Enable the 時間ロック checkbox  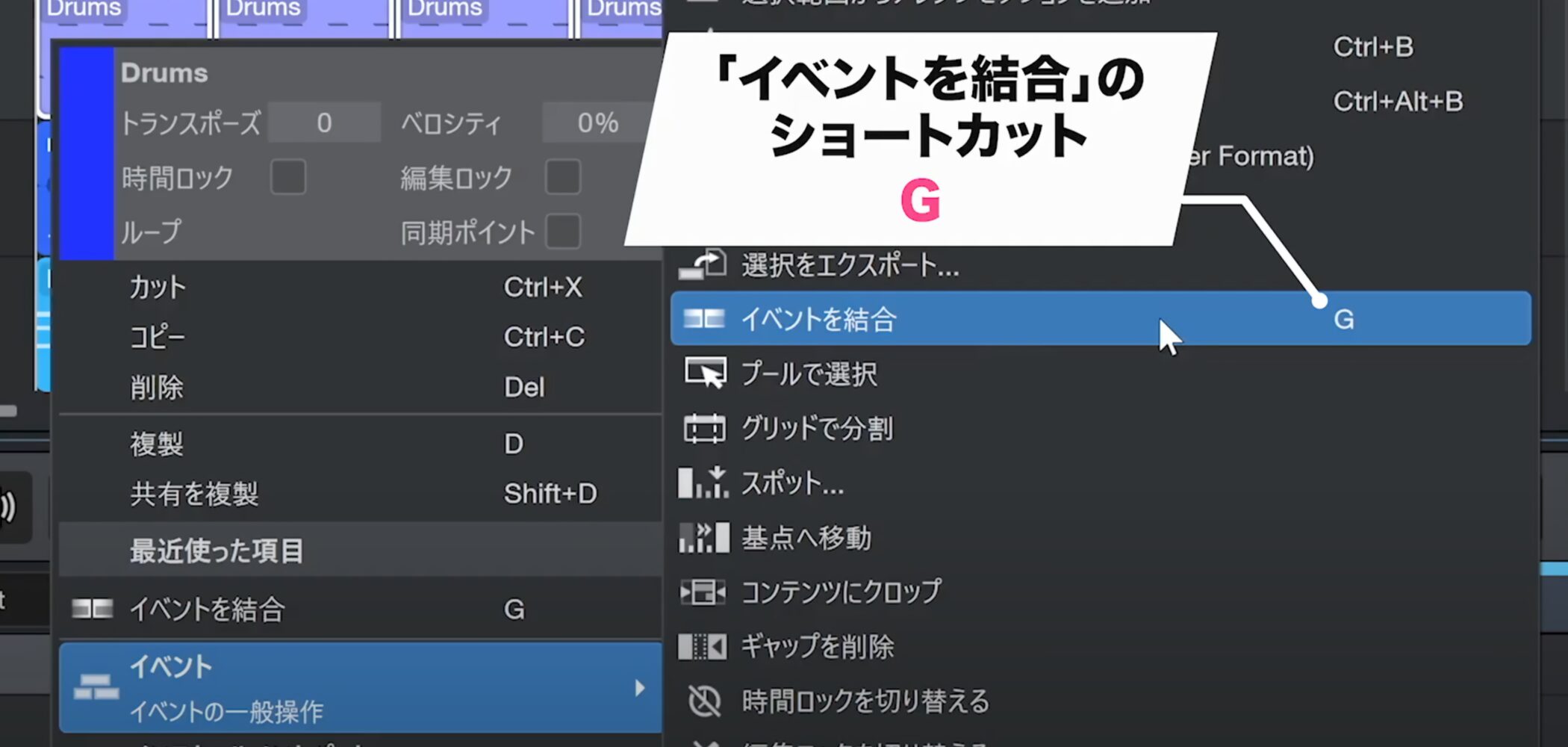(x=288, y=178)
